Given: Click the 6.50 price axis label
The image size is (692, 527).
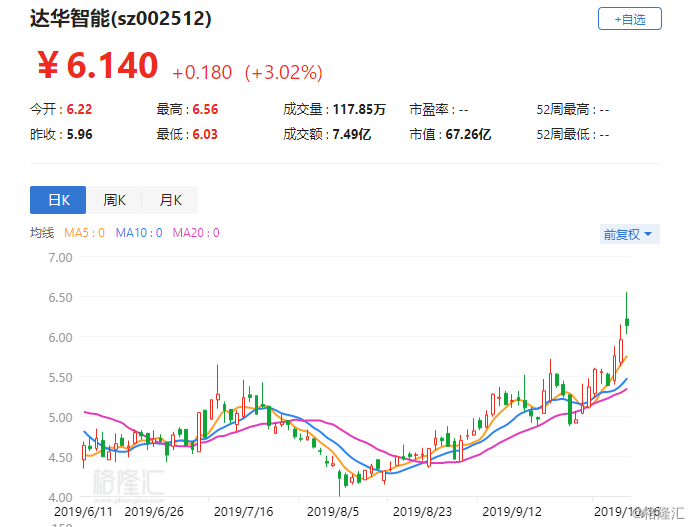Looking at the screenshot, I should [60, 297].
